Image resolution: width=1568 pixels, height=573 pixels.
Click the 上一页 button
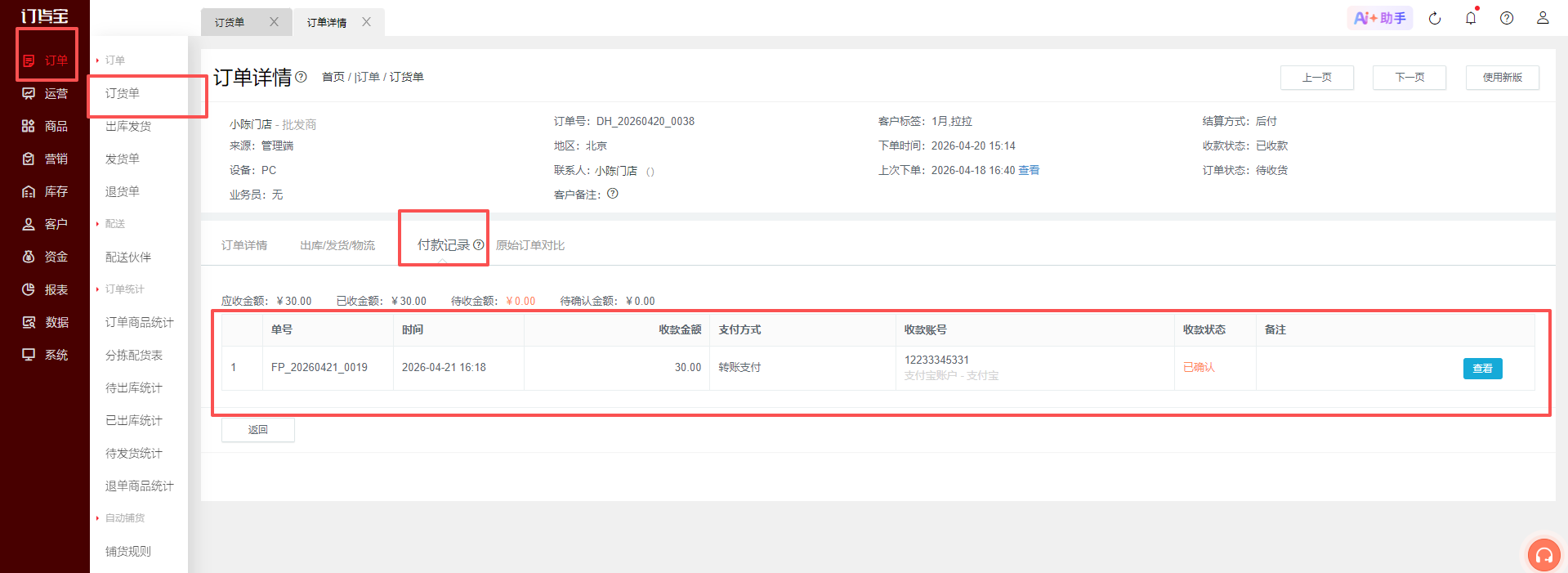tap(1317, 78)
